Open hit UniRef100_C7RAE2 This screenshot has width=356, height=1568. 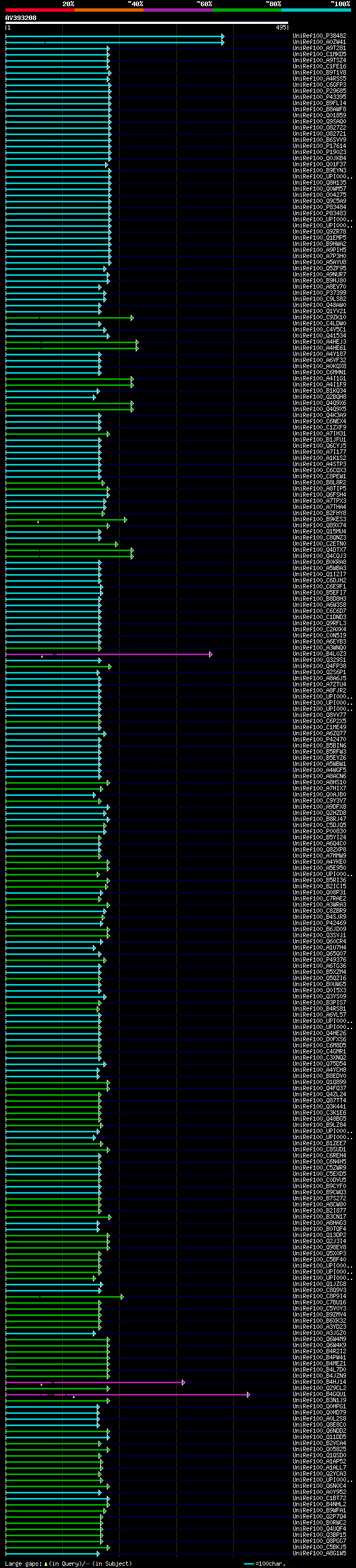pyautogui.click(x=319, y=898)
